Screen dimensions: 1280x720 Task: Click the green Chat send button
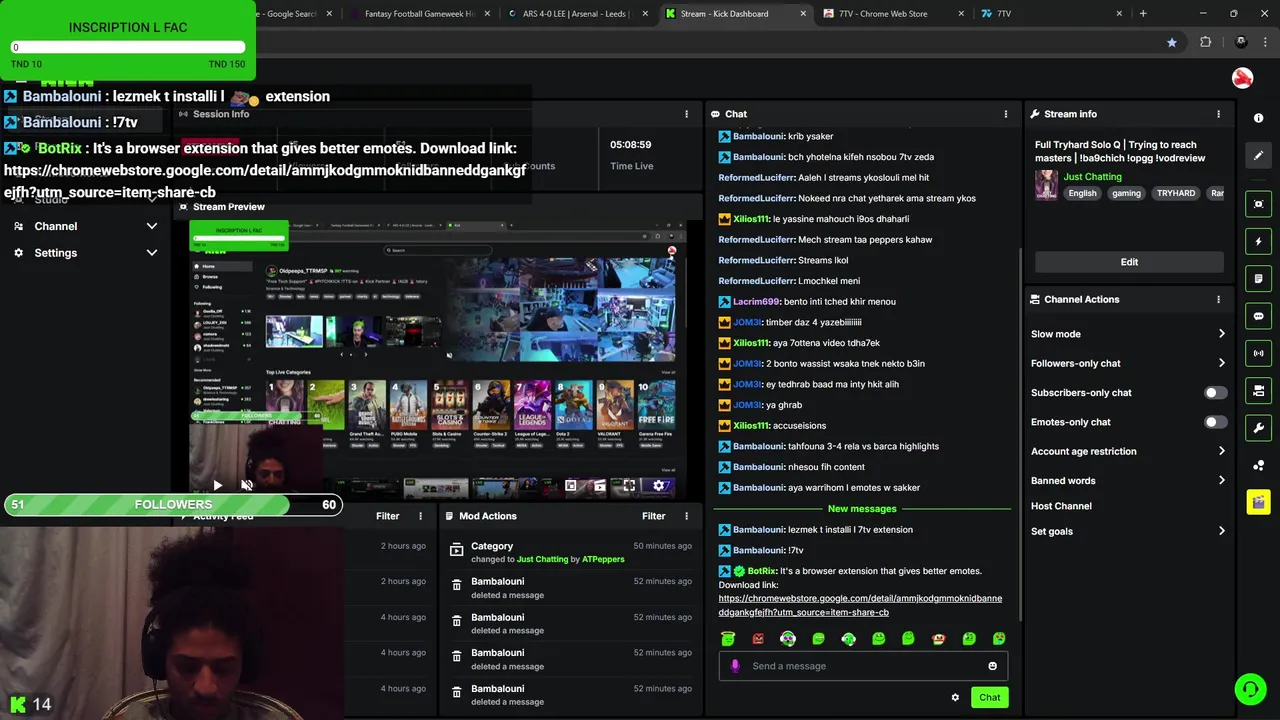pos(989,697)
